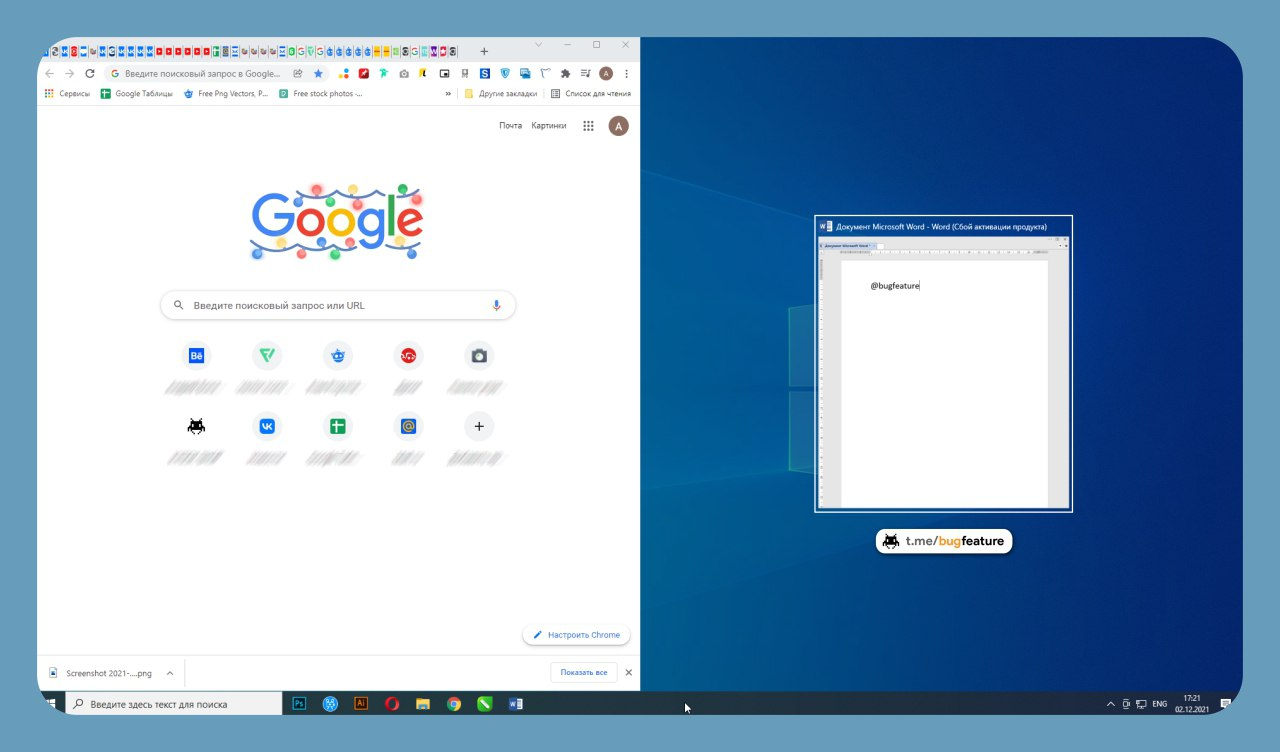Click the Настроить Chrome button
1280x752 pixels.
click(x=576, y=635)
